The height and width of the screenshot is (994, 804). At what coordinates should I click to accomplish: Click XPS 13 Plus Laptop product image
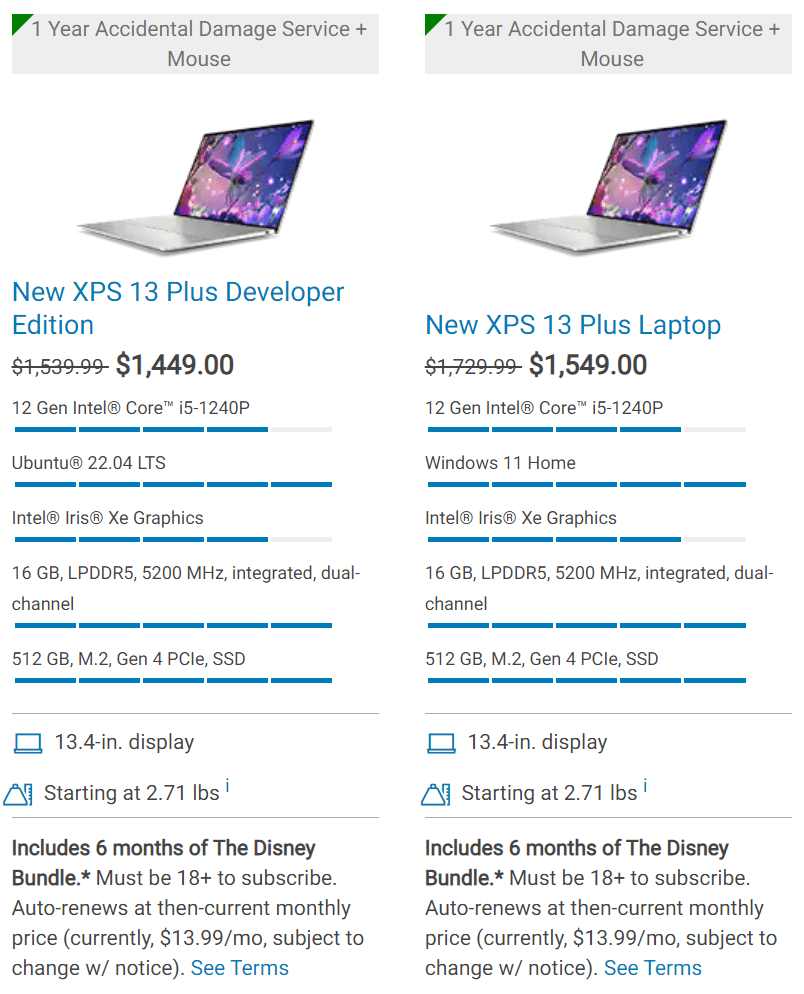pos(614,187)
